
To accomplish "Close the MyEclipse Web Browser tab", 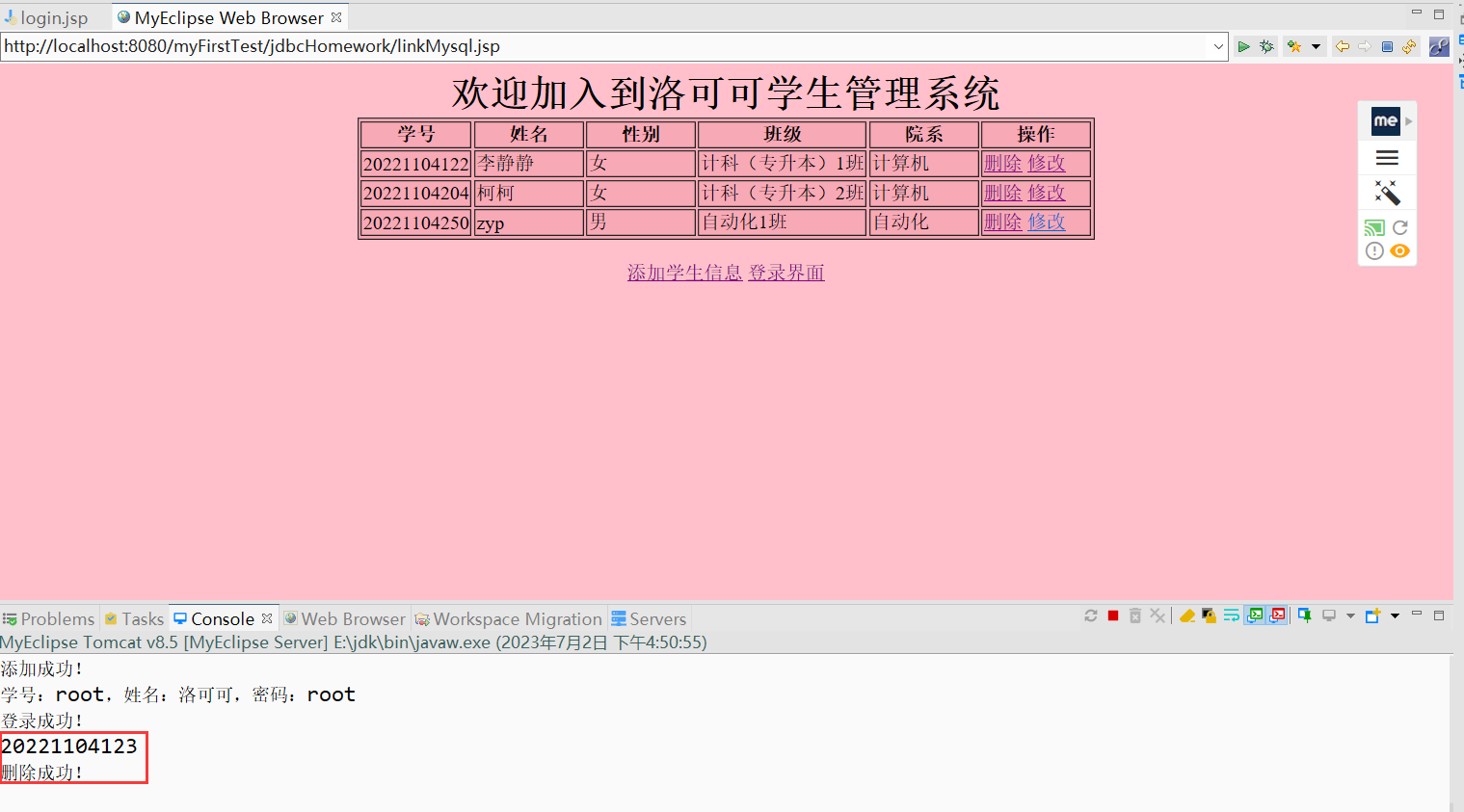I will [336, 17].
